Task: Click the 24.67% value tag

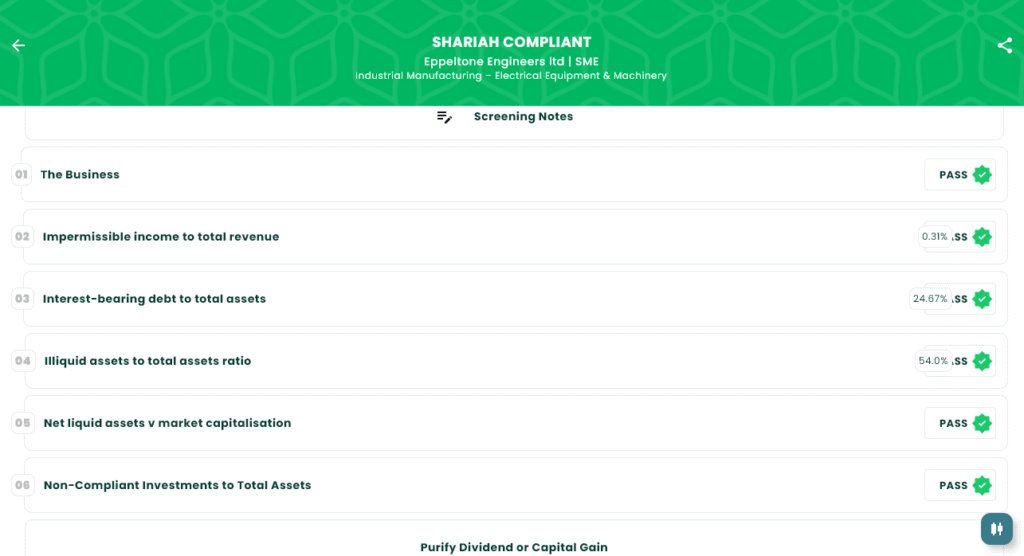Action: 930,299
